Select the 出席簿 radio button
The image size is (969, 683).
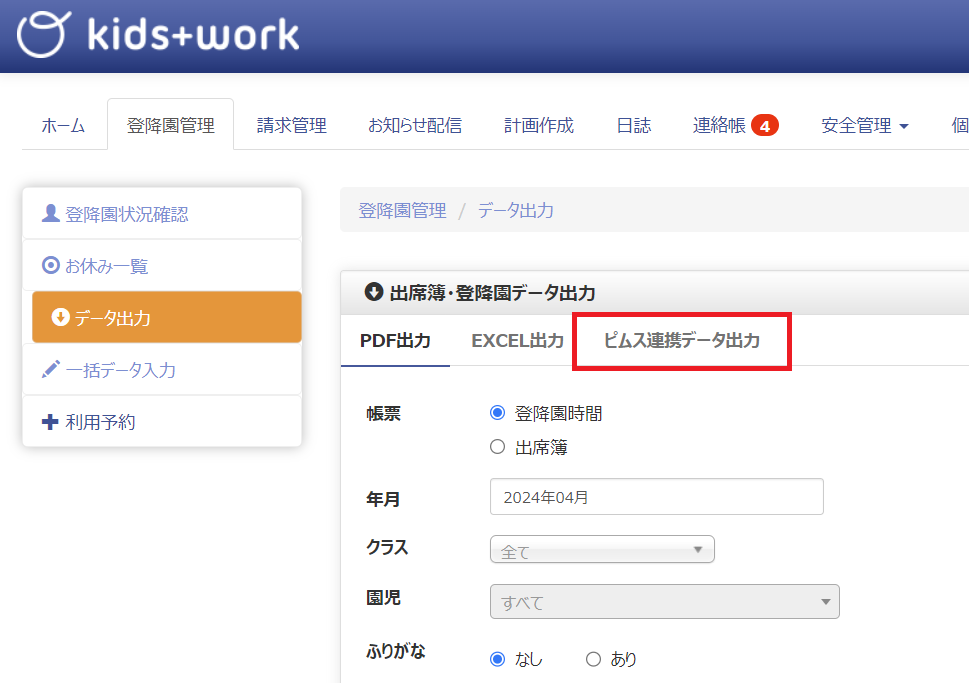(x=497, y=447)
